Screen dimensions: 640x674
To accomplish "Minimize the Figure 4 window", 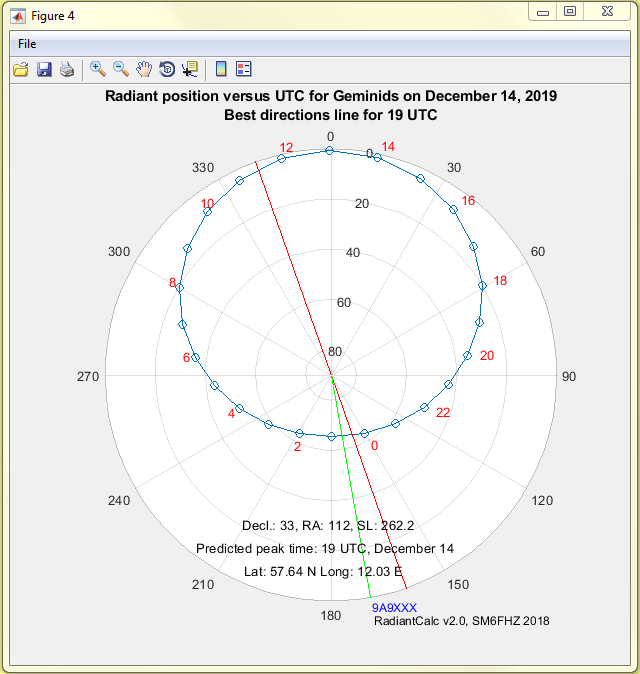I will click(543, 12).
